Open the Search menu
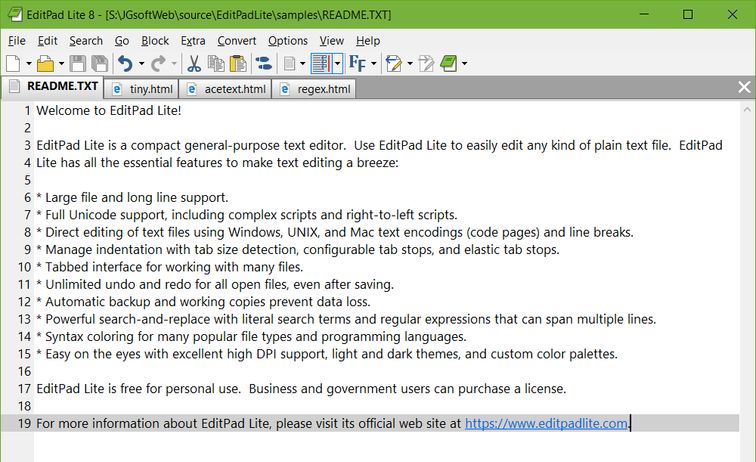Viewport: 756px width, 462px height. coord(86,41)
